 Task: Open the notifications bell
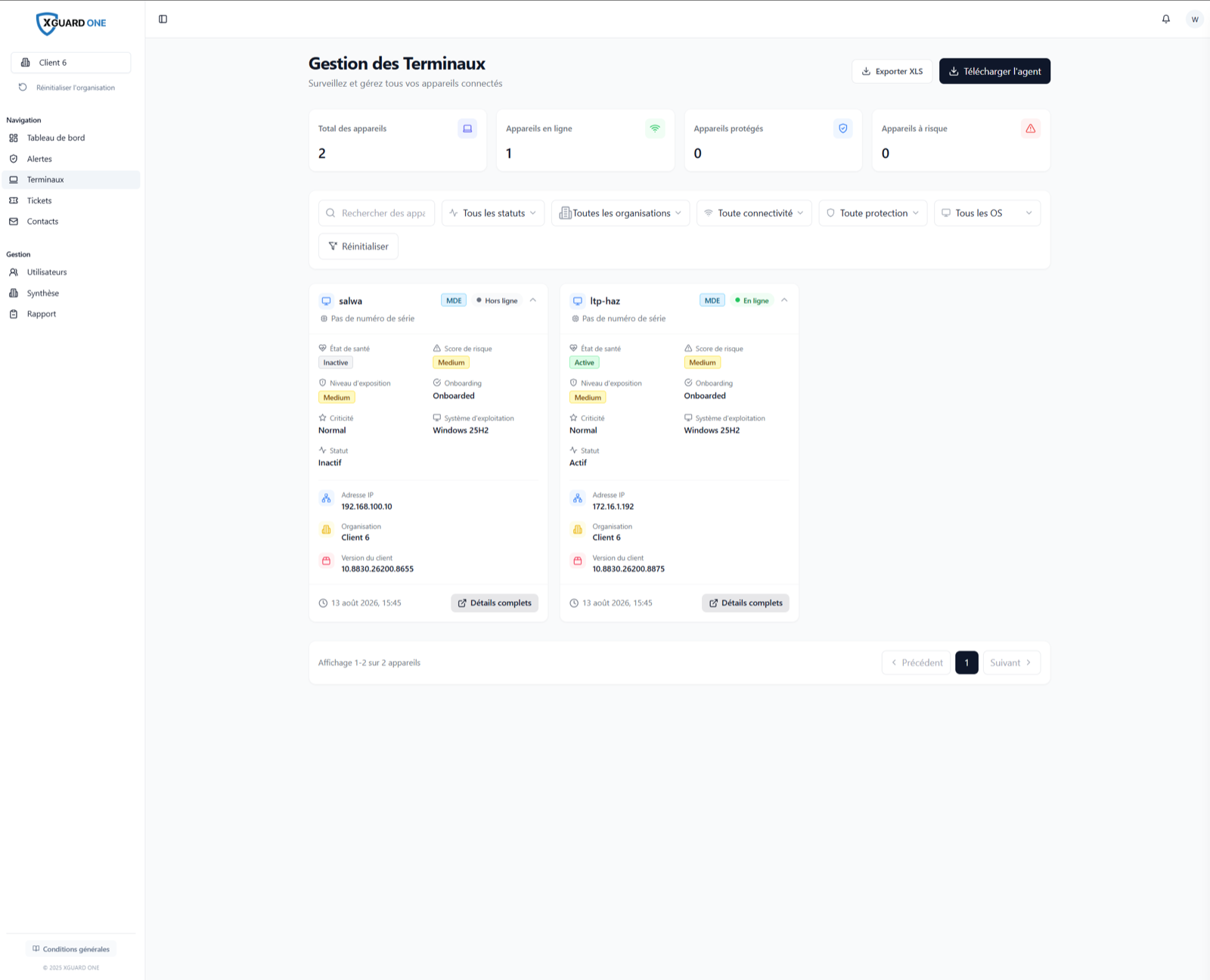pyautogui.click(x=1166, y=19)
